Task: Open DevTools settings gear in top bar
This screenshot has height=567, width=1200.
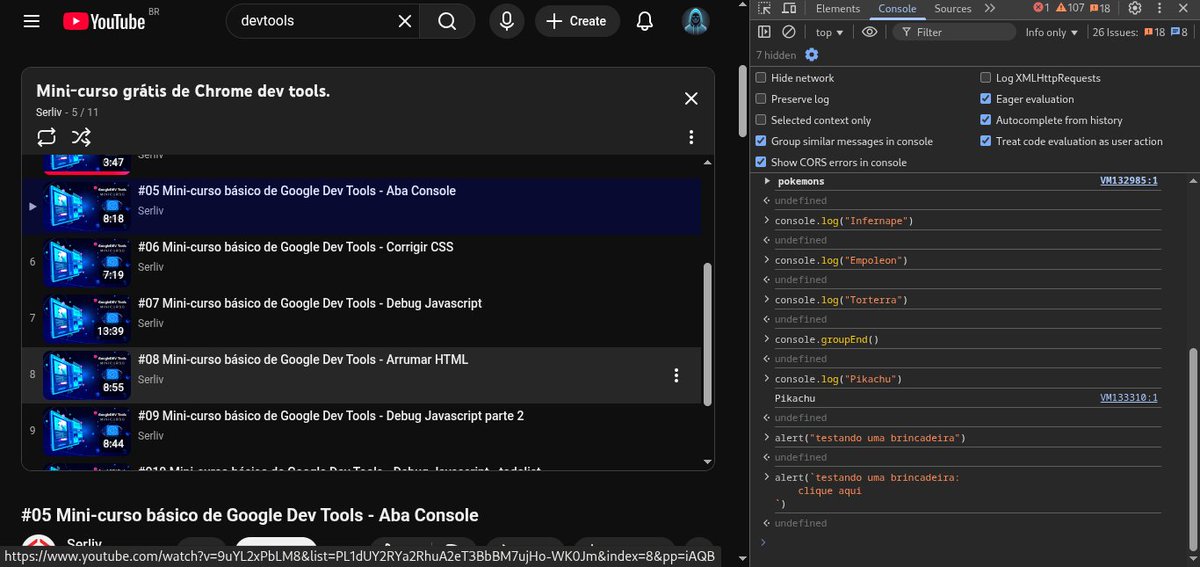Action: click(x=1135, y=8)
